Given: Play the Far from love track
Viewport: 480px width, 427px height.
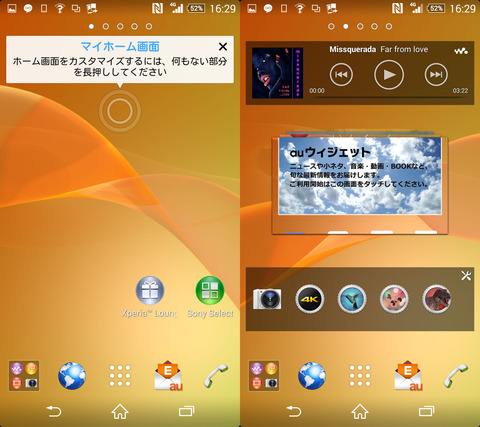Looking at the screenshot, I should point(389,75).
